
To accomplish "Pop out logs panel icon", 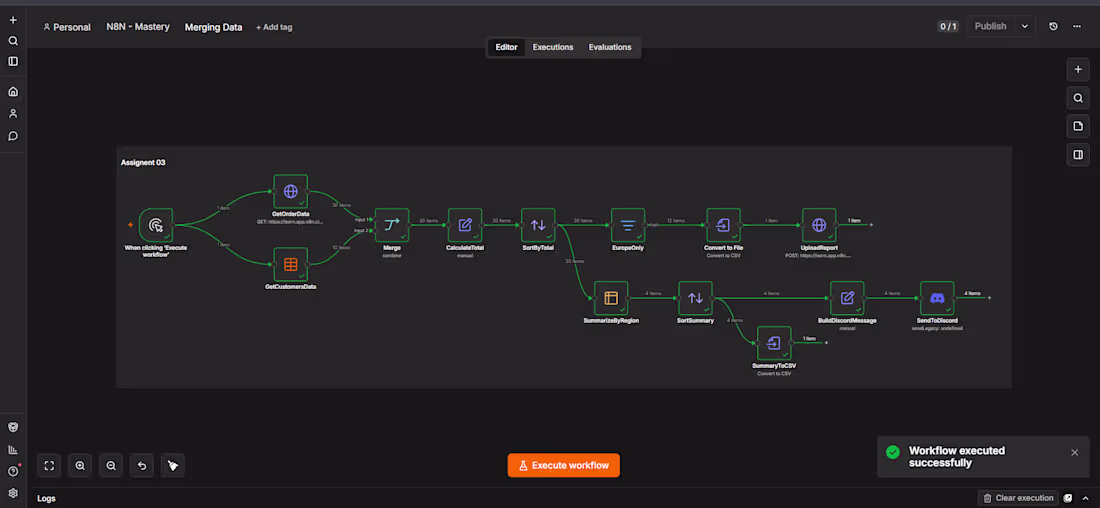I will coord(1068,498).
